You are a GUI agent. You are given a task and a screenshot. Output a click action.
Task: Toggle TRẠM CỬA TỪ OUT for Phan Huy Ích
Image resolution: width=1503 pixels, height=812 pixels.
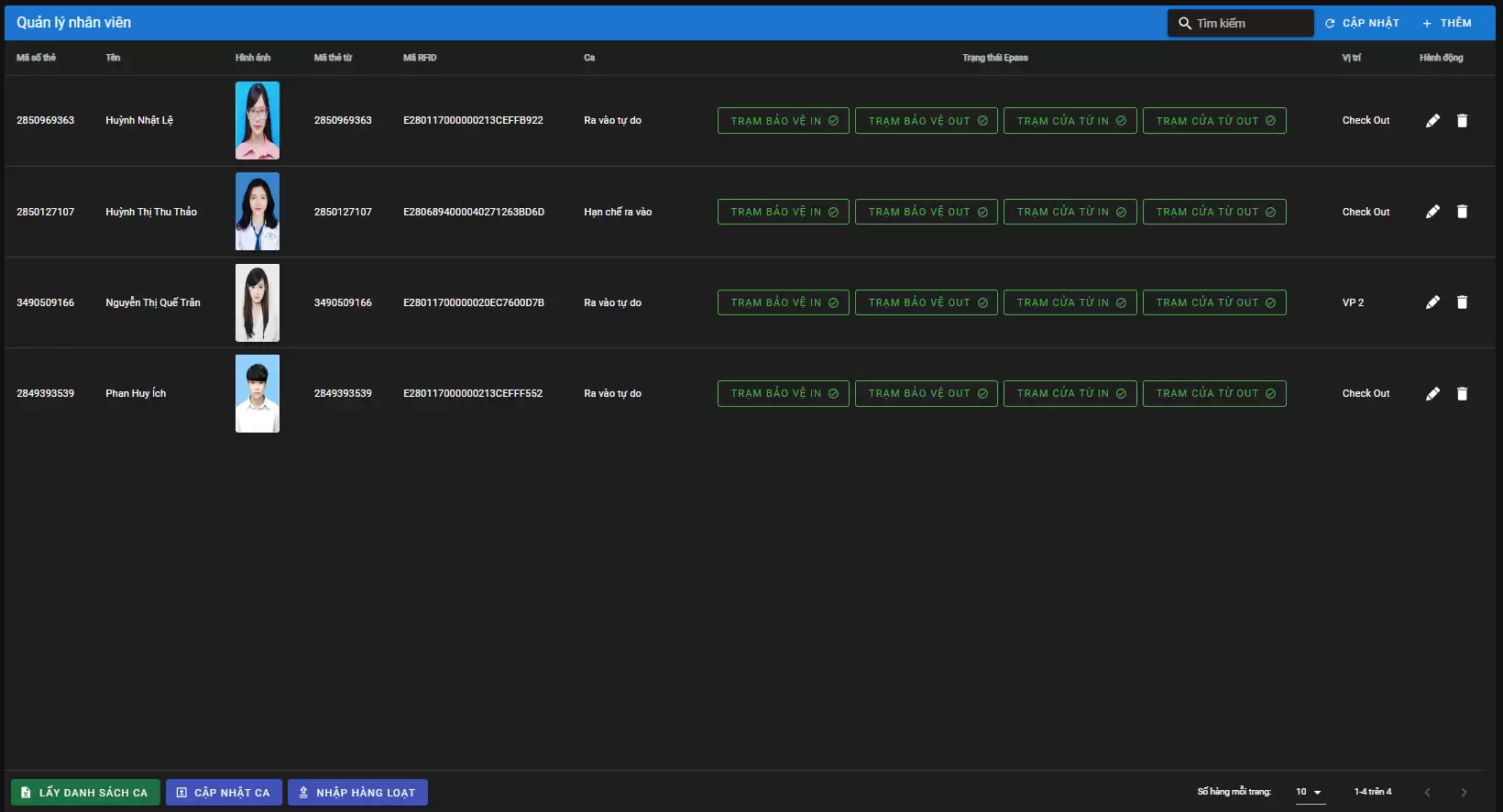[1213, 394]
